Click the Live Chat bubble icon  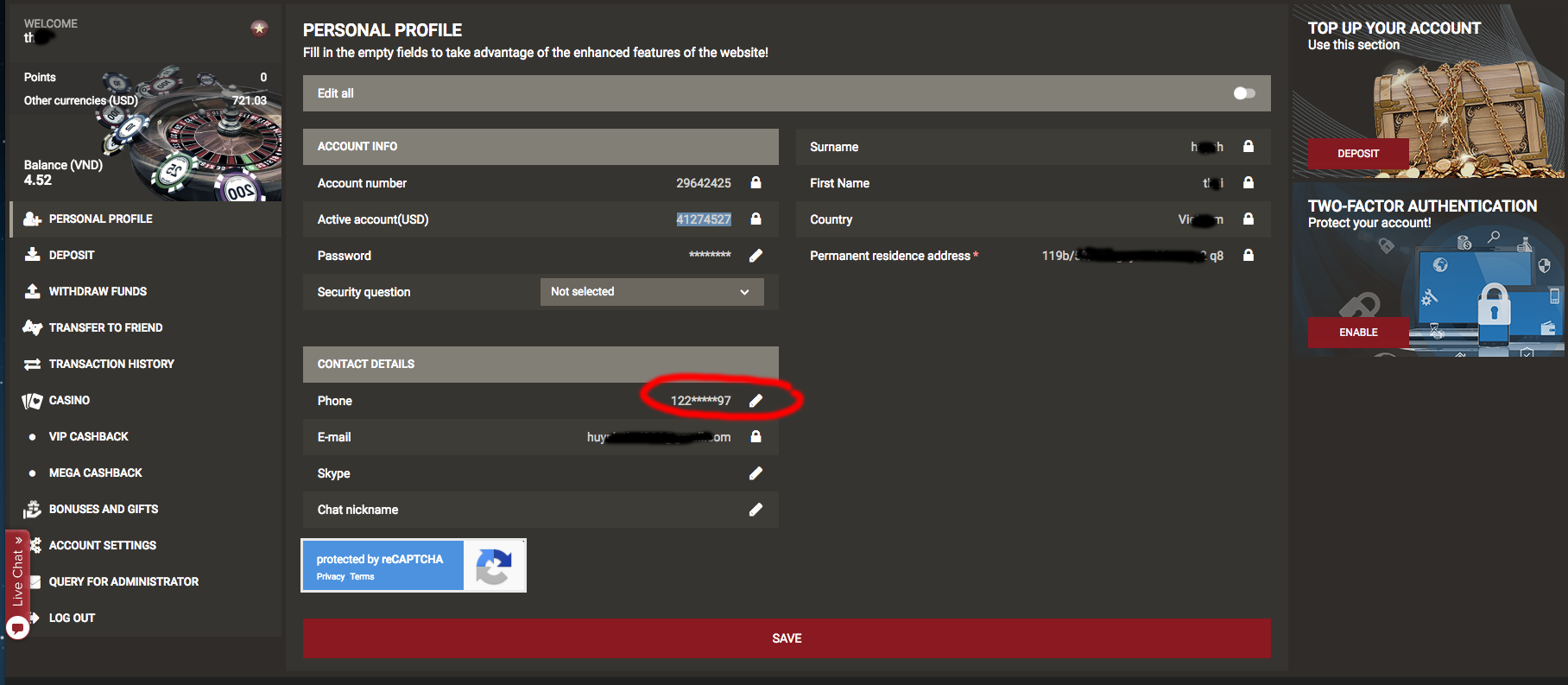click(x=17, y=627)
